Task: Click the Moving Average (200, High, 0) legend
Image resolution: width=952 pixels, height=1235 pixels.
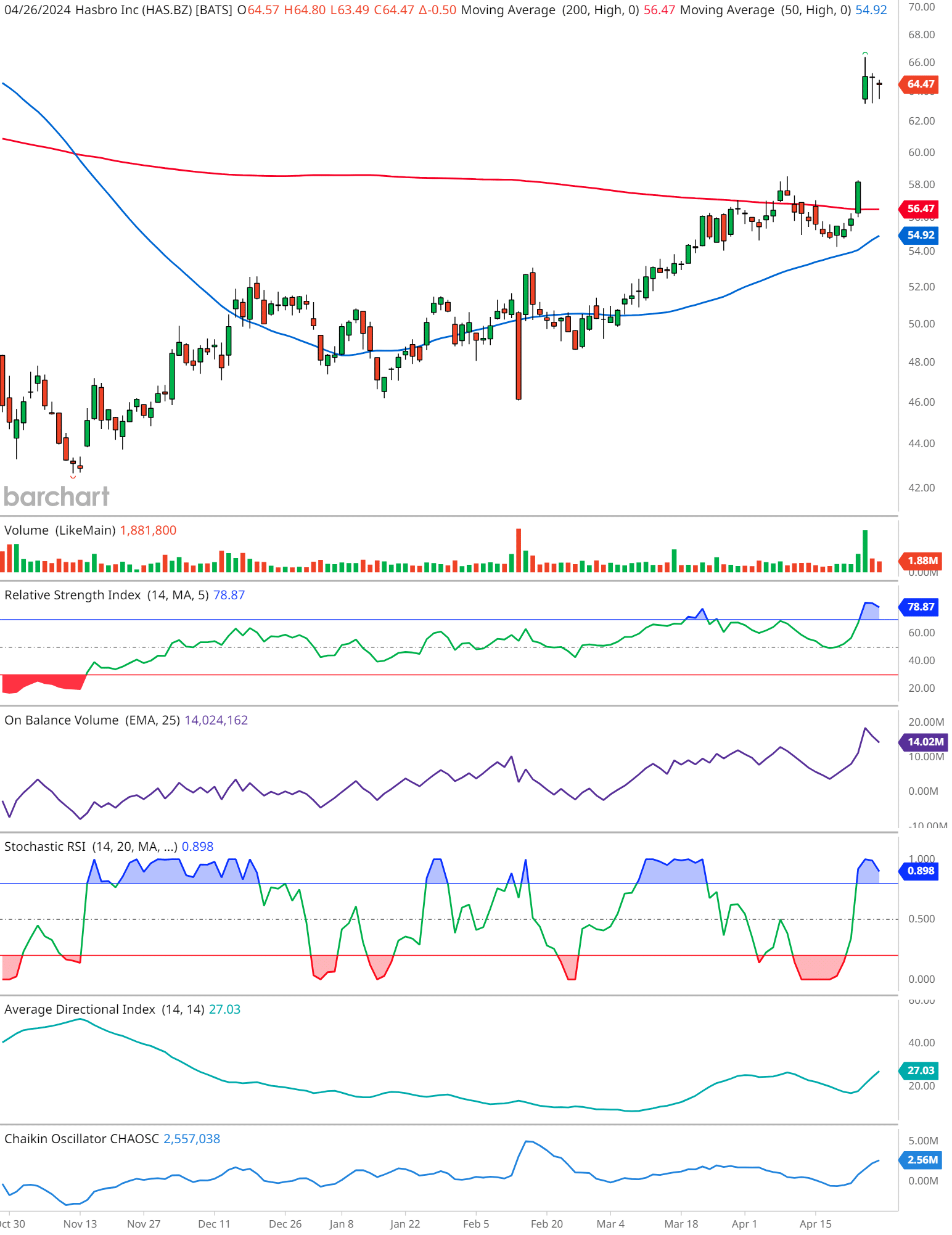Action: pos(550,10)
